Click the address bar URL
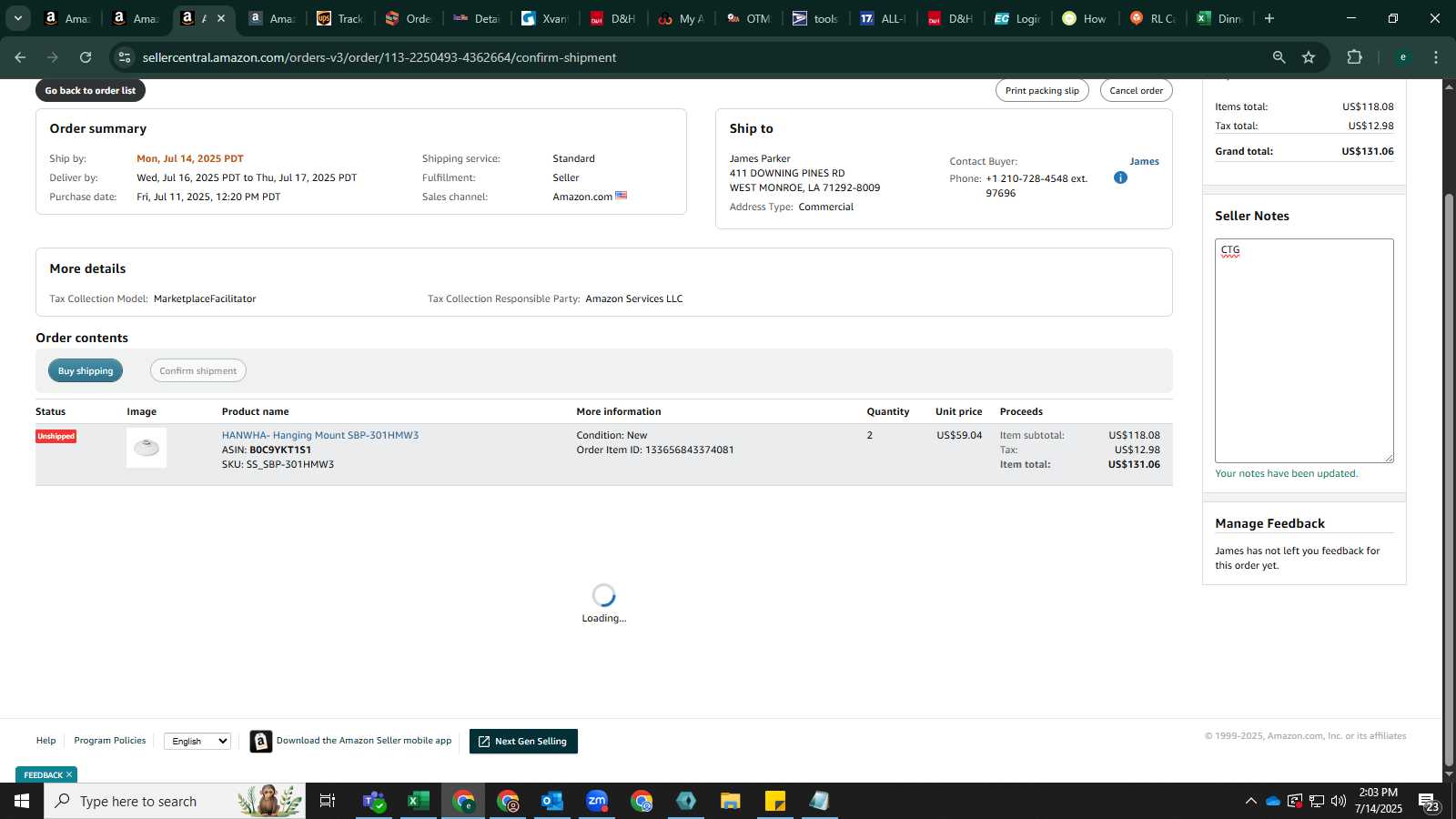 379,57
